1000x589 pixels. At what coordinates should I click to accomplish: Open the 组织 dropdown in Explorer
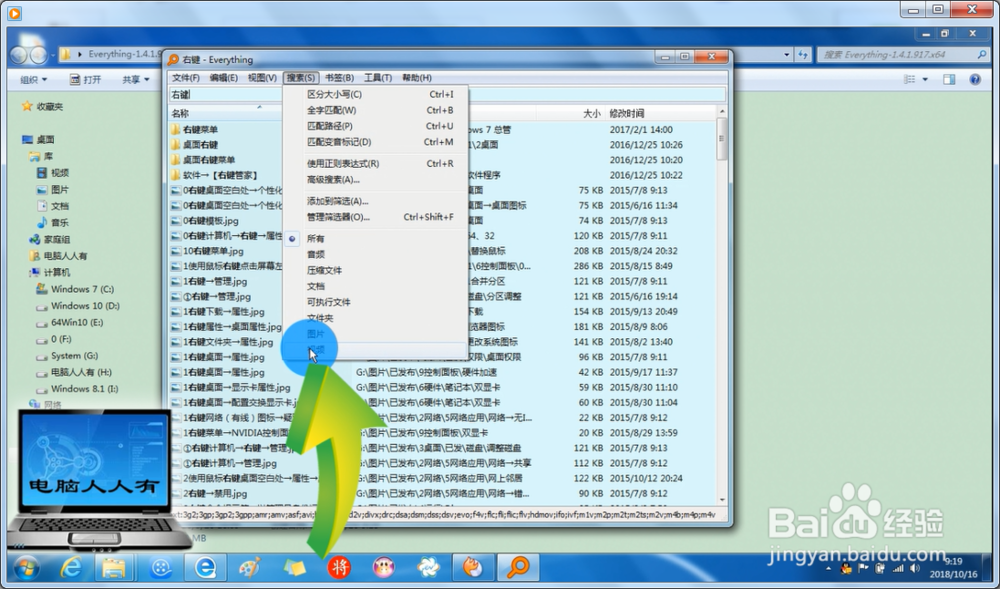click(x=34, y=80)
